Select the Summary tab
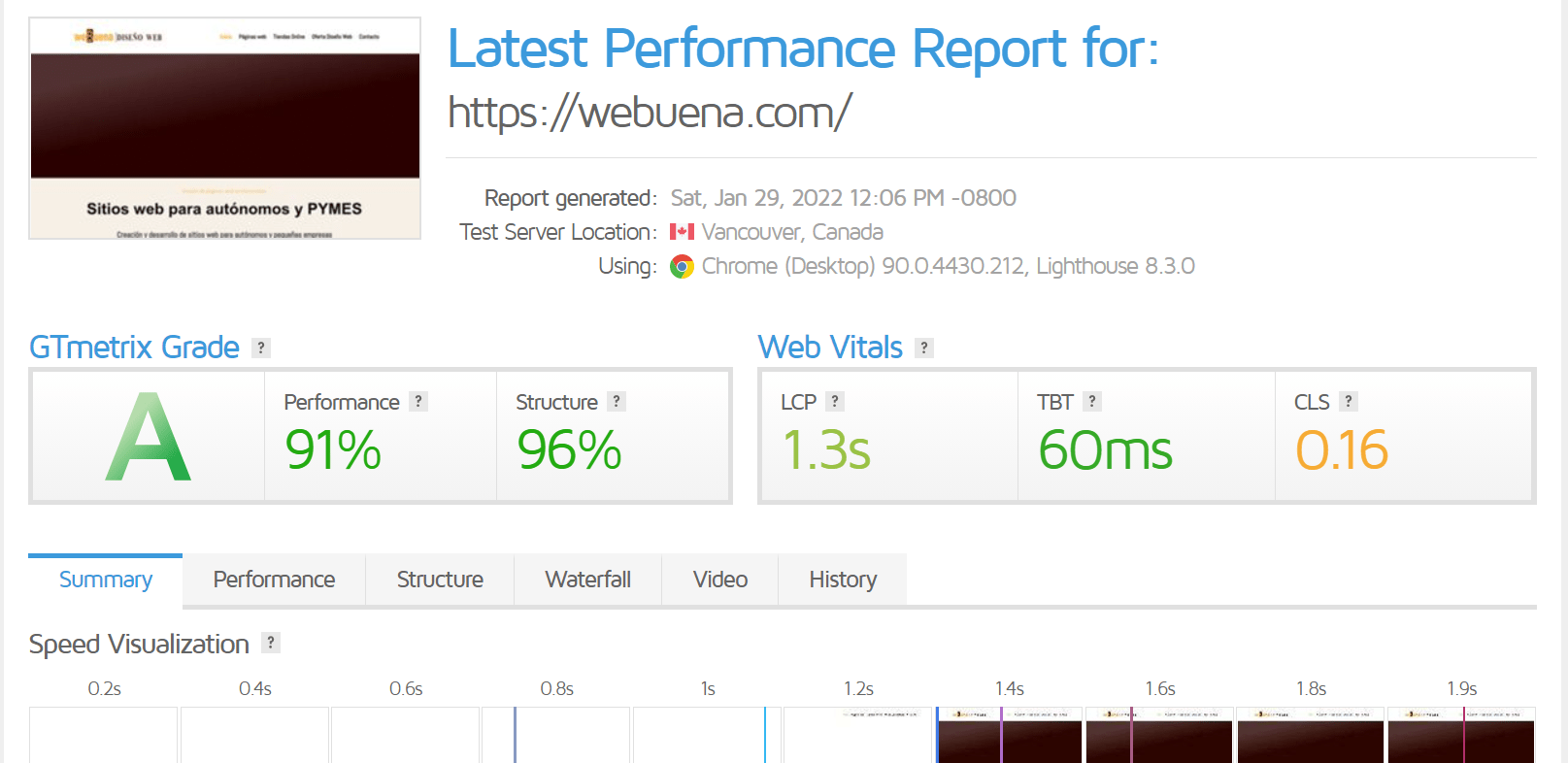1568x763 pixels. tap(106, 580)
